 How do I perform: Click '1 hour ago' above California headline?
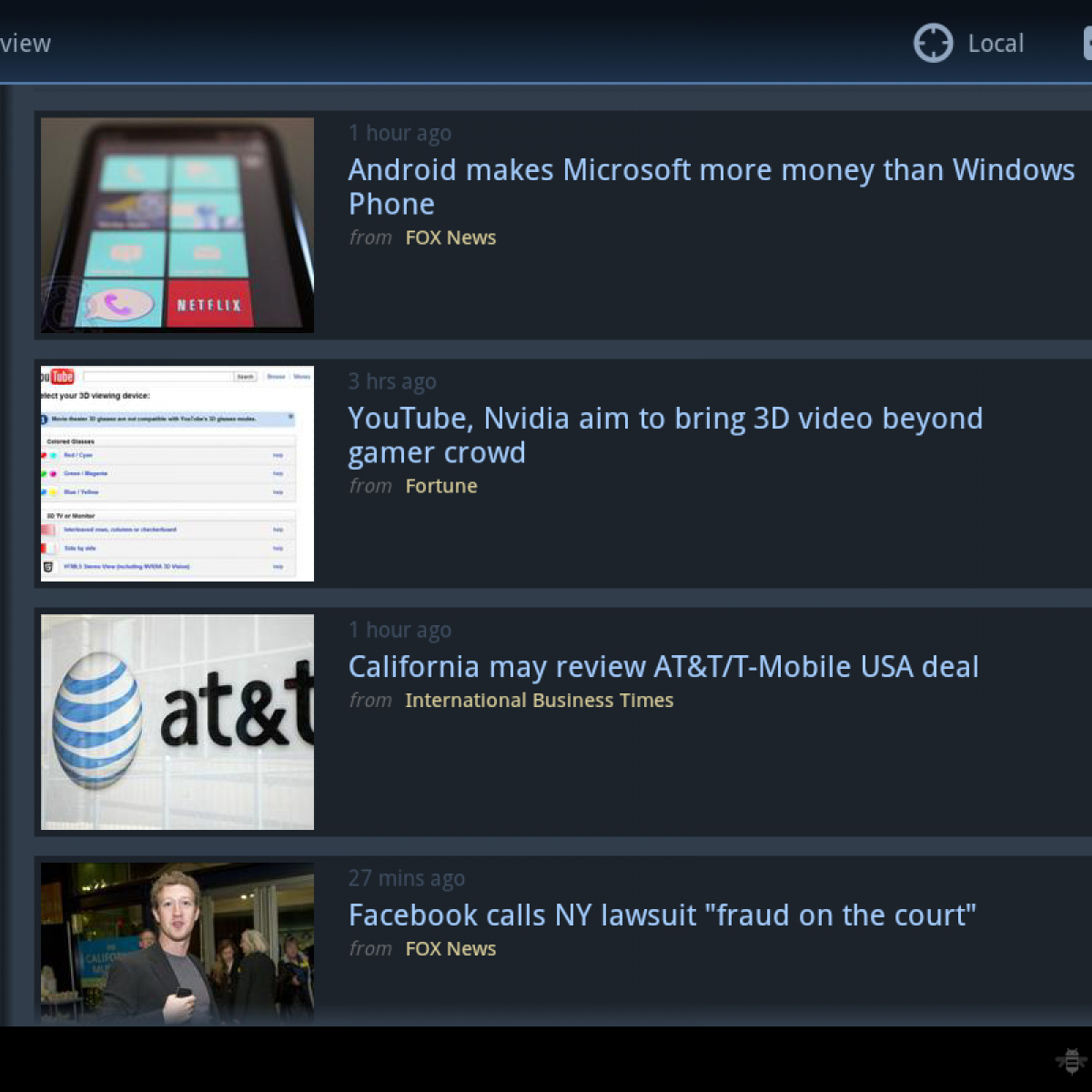(399, 630)
